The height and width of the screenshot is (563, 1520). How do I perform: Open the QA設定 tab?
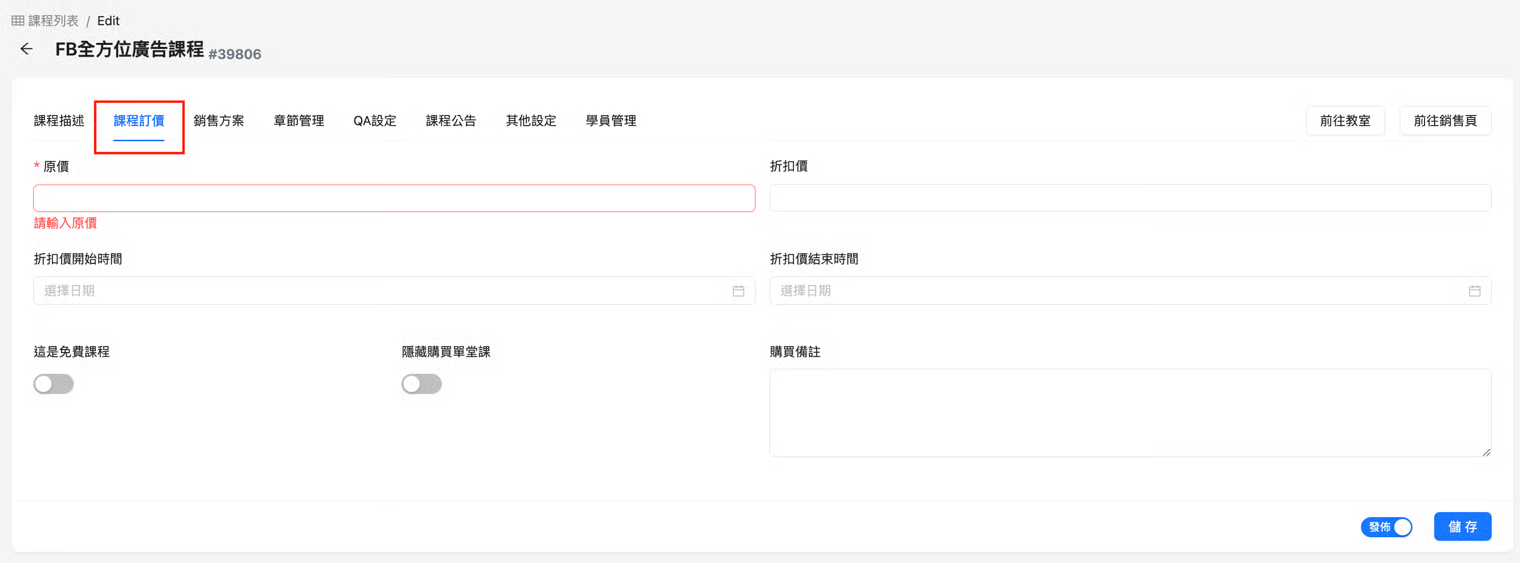[375, 121]
